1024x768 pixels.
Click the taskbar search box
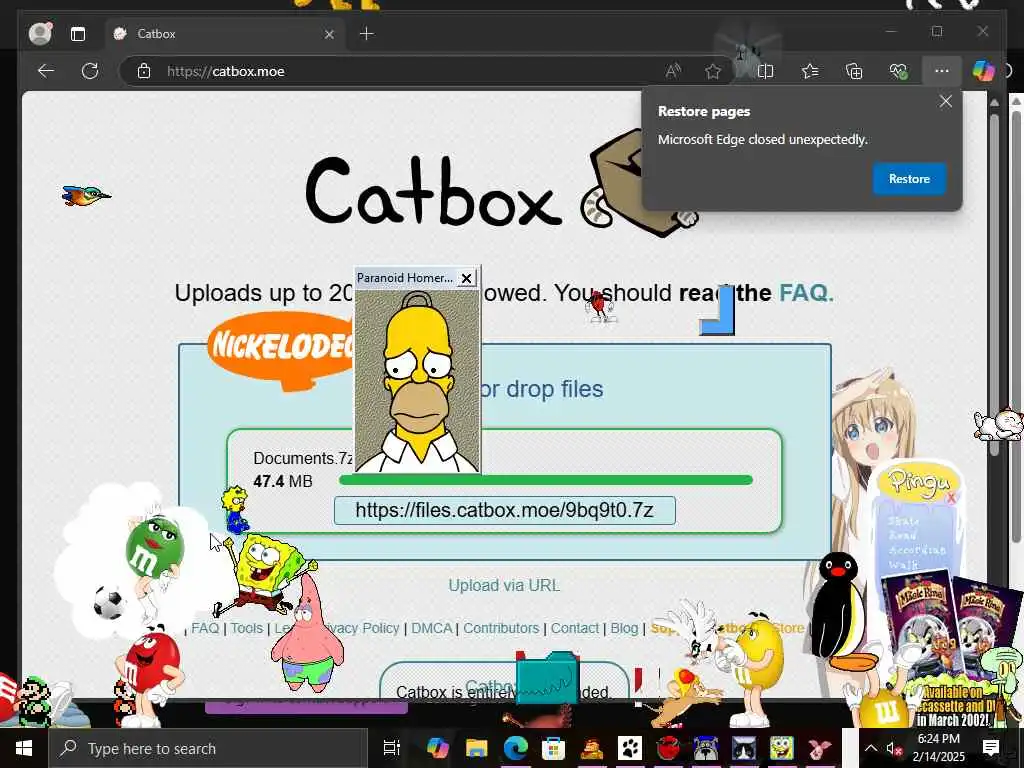pos(208,748)
